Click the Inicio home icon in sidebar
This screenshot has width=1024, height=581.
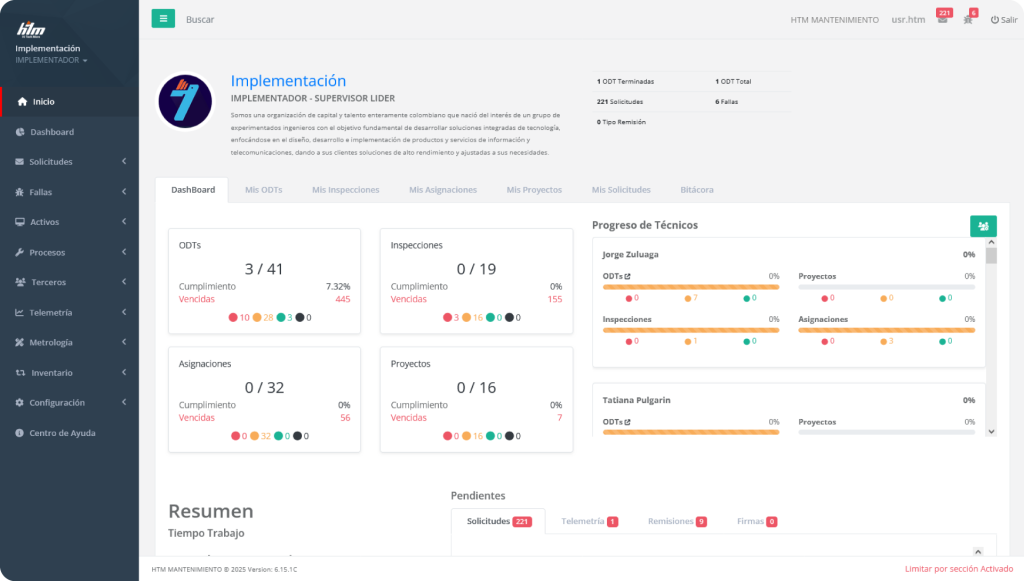coord(22,102)
